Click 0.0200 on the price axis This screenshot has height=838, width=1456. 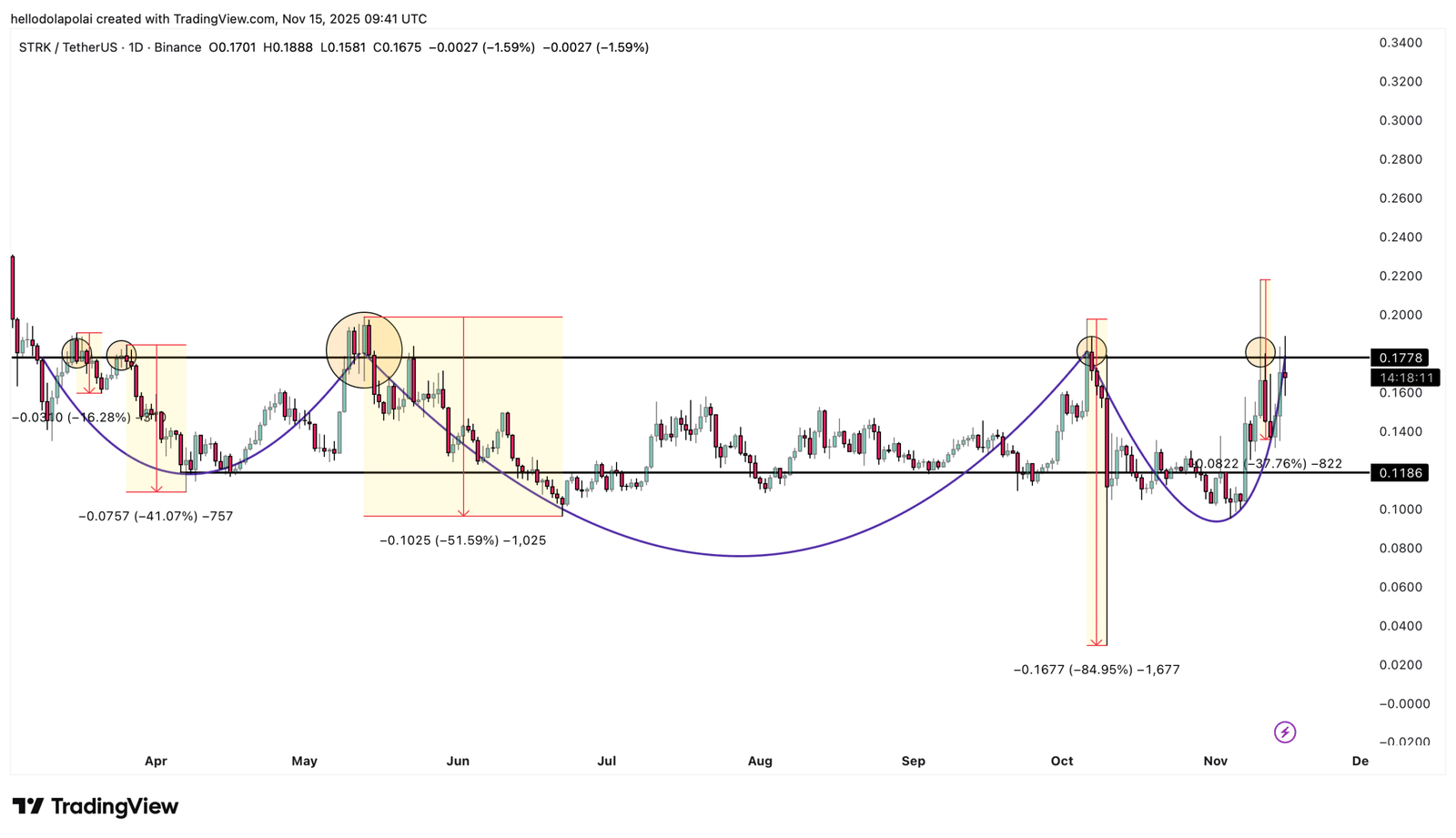pos(1400,665)
